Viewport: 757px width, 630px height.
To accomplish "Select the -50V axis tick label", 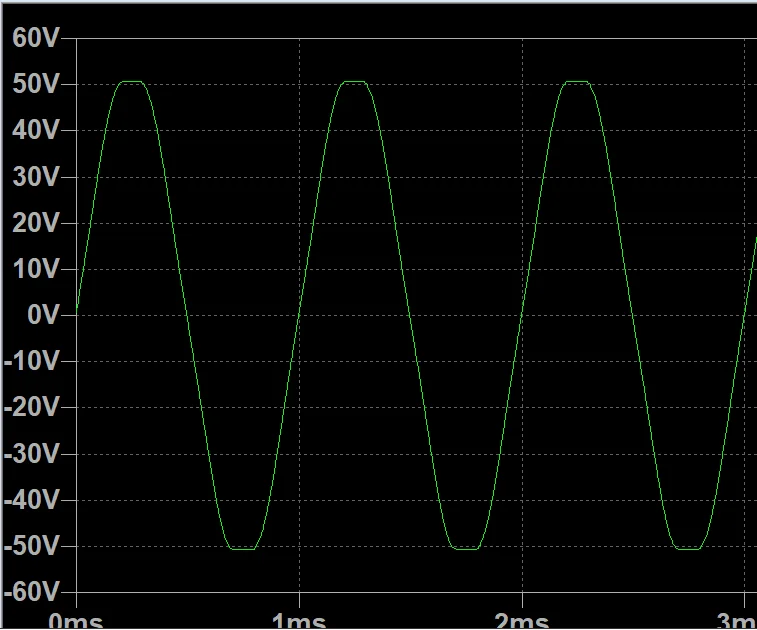I will coord(33,546).
